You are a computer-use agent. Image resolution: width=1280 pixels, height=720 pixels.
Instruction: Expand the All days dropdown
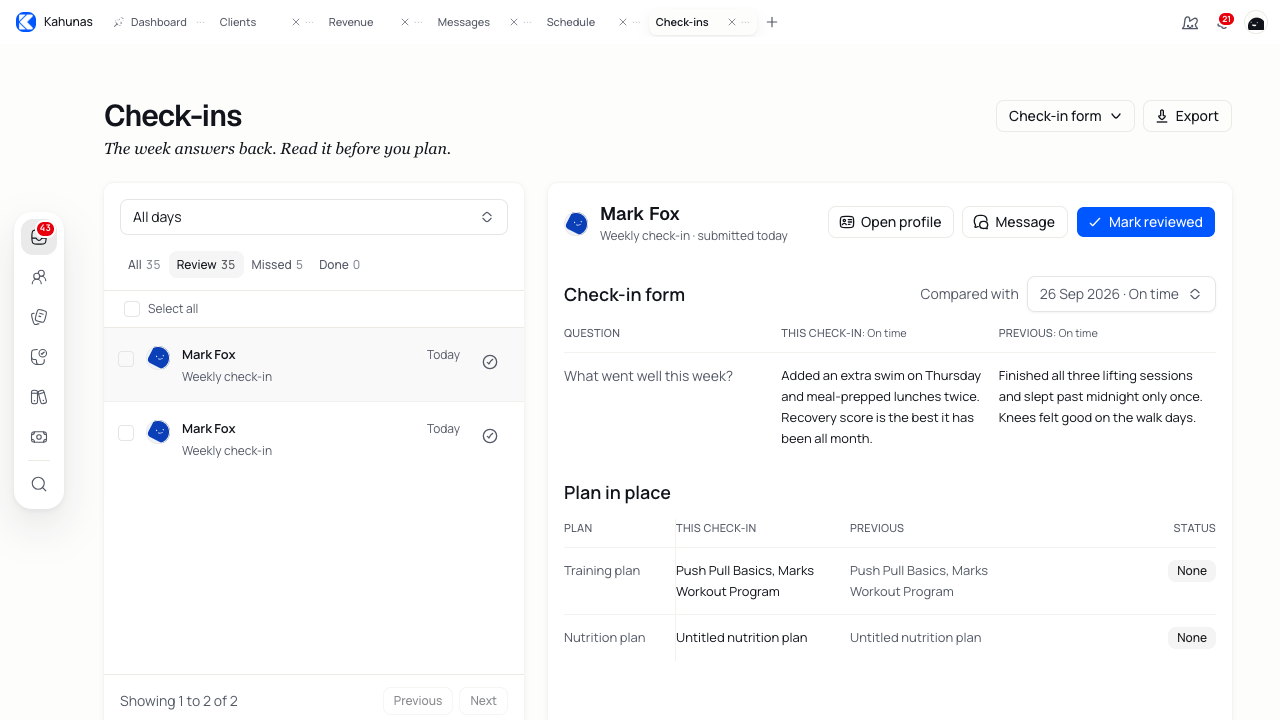coord(314,217)
